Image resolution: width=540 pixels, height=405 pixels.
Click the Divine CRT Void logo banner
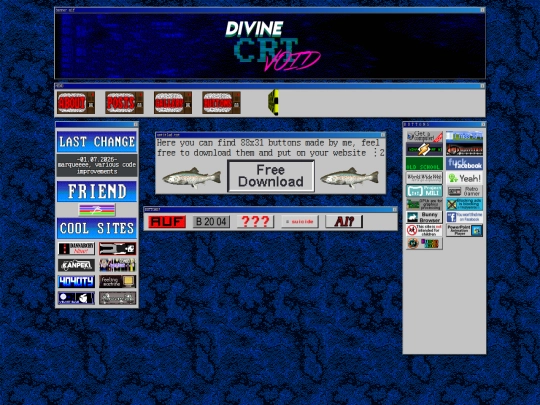pos(270,46)
